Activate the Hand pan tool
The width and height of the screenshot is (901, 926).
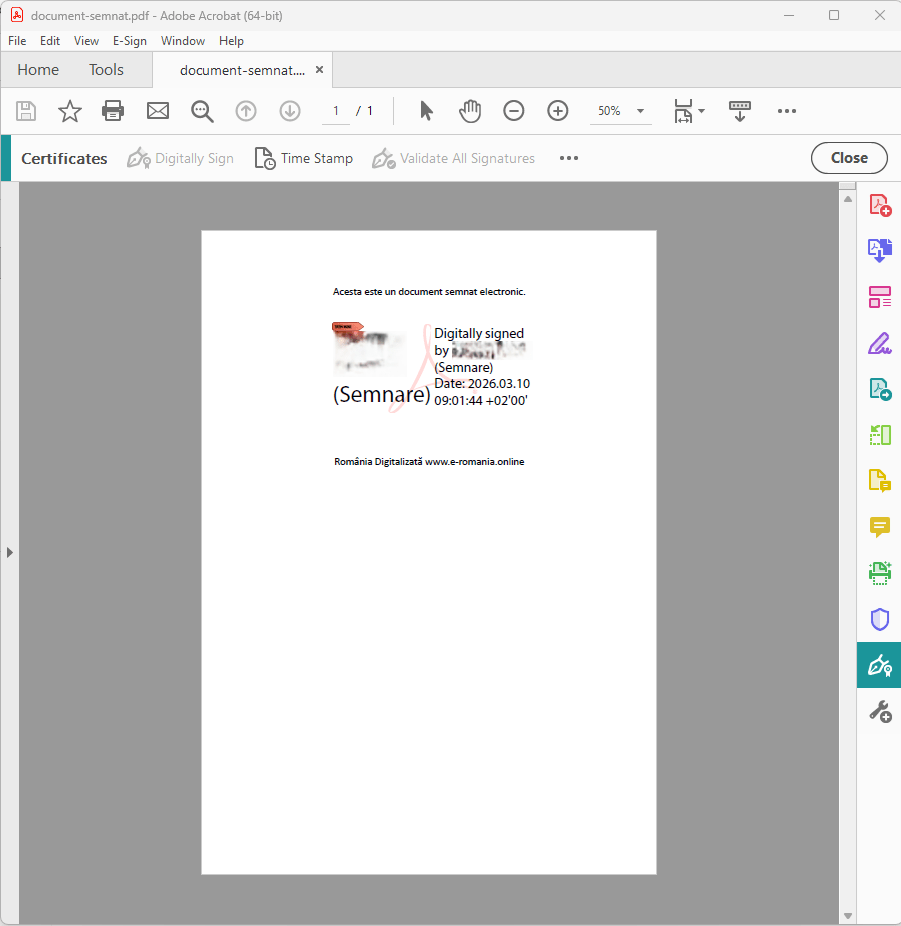point(470,111)
